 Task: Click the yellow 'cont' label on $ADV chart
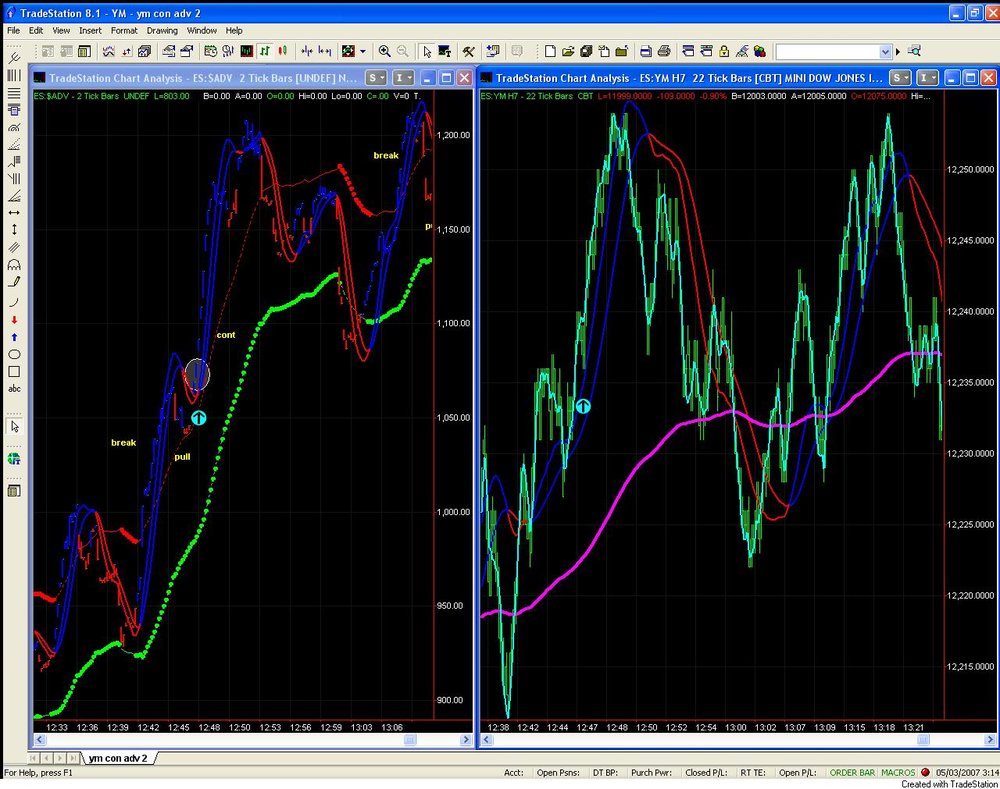coord(226,335)
